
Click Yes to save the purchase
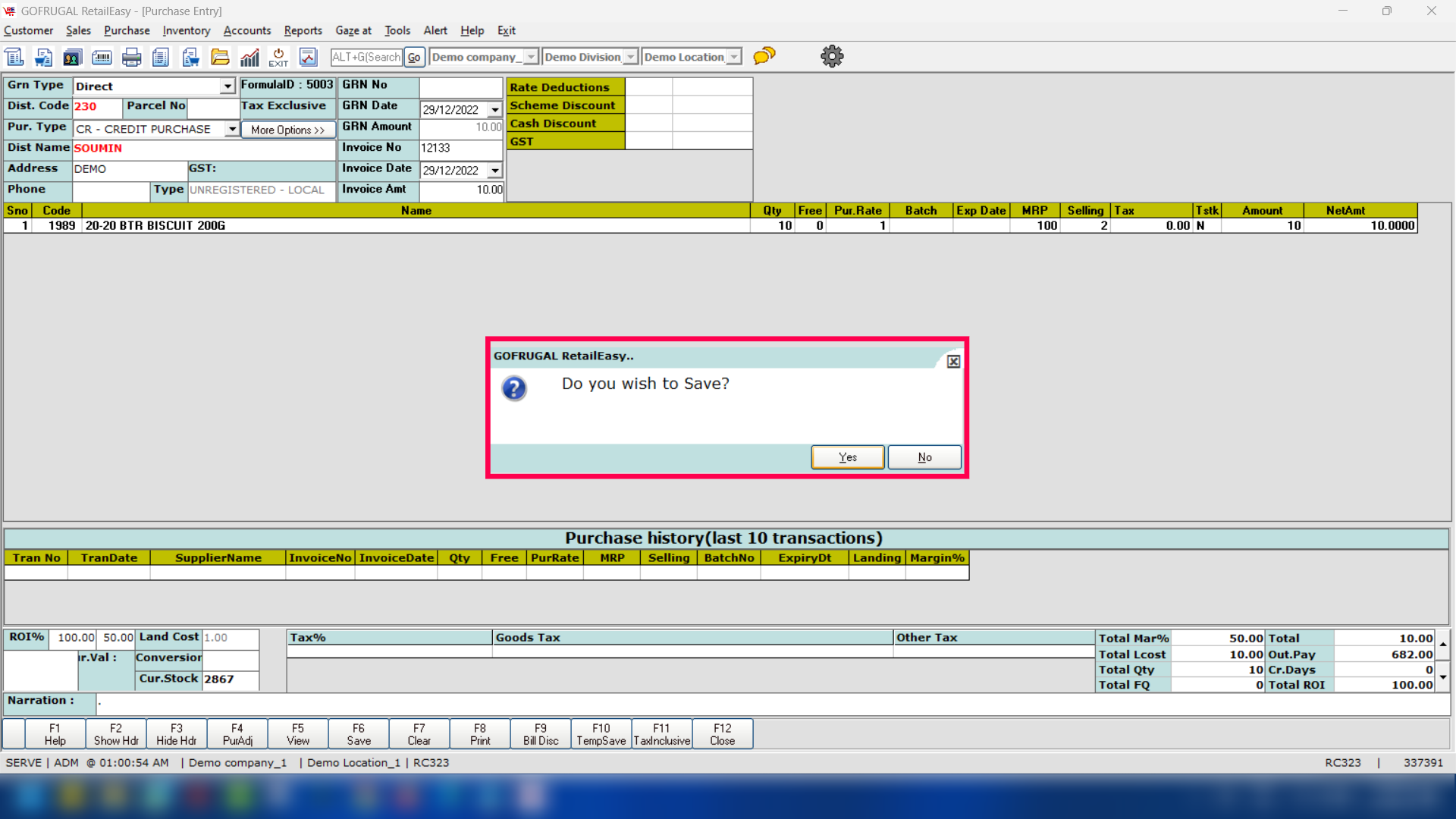(847, 457)
